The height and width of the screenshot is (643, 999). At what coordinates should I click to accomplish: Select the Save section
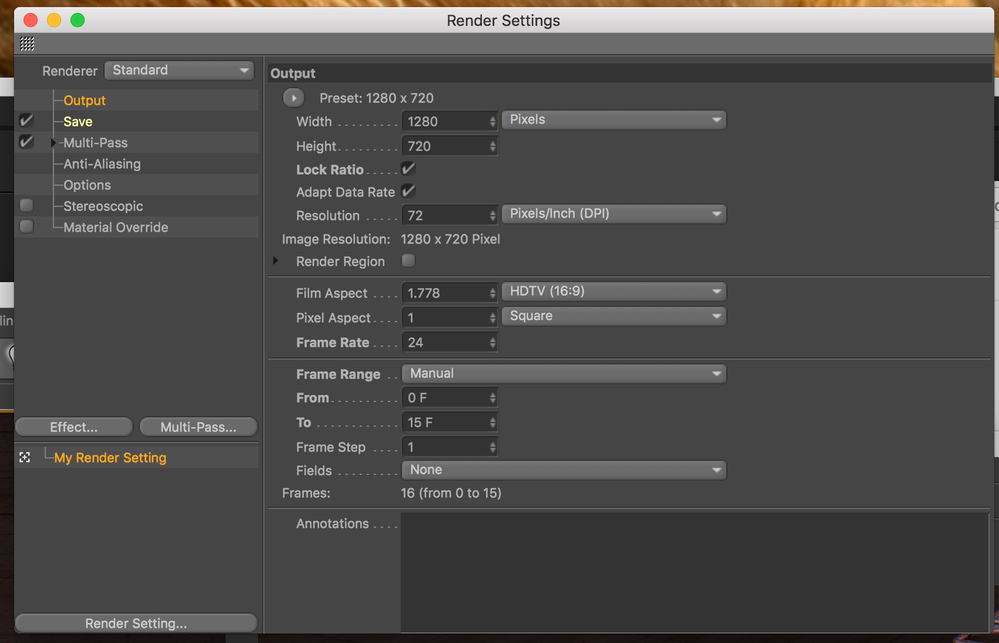pos(78,121)
